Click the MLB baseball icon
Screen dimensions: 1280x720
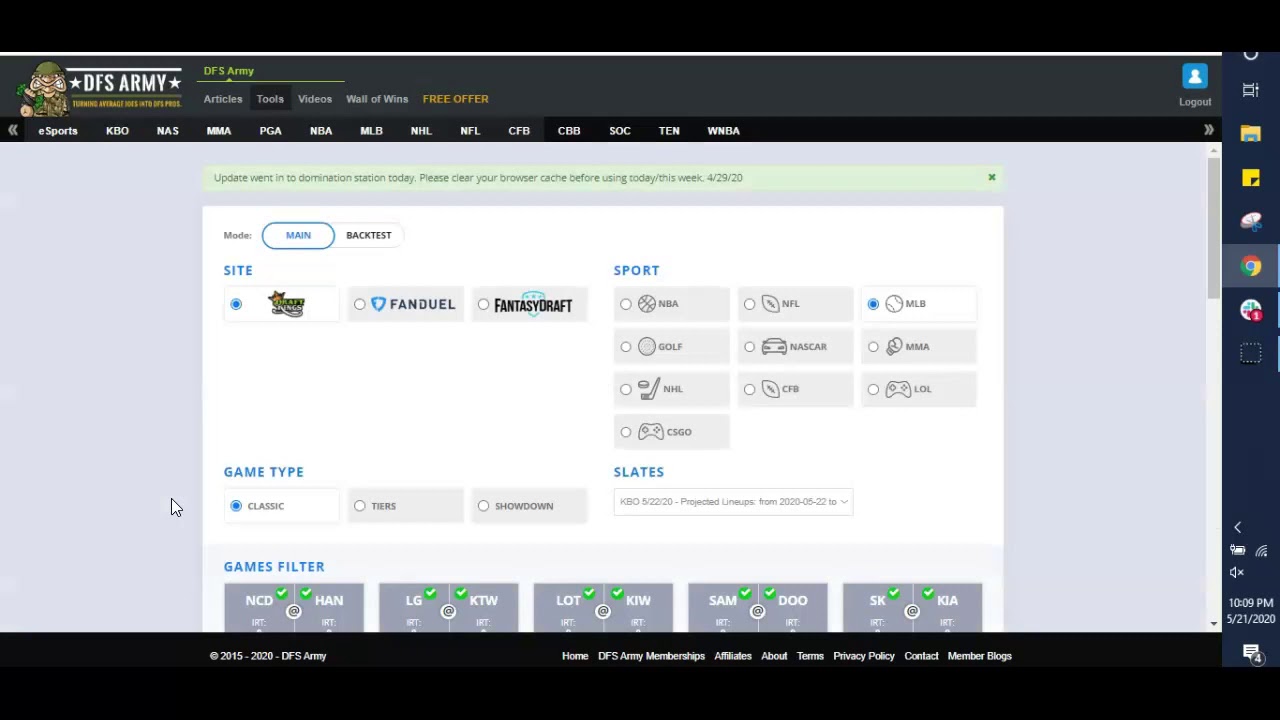tap(894, 304)
